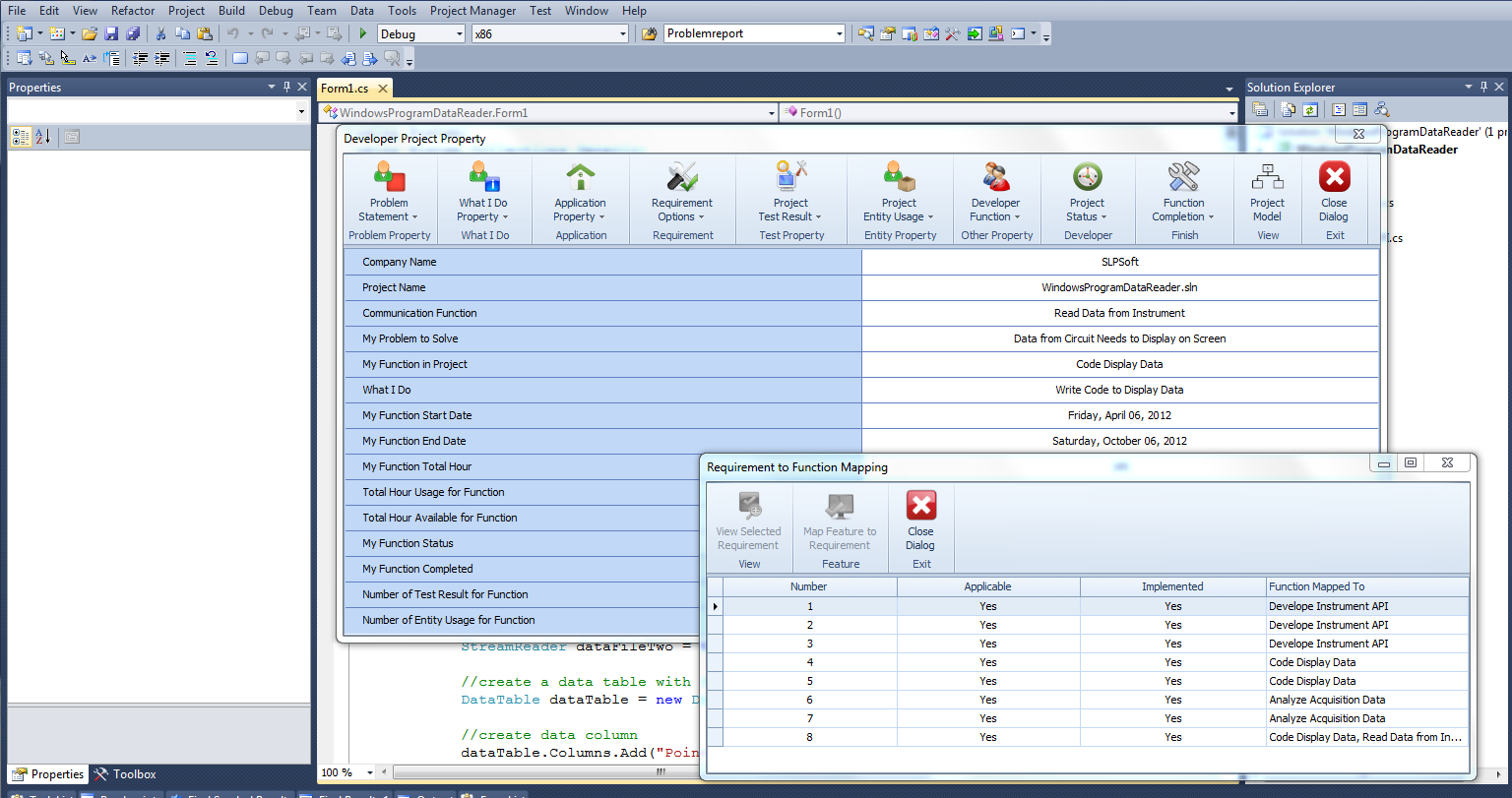Click the Project Status compass icon

click(1088, 176)
